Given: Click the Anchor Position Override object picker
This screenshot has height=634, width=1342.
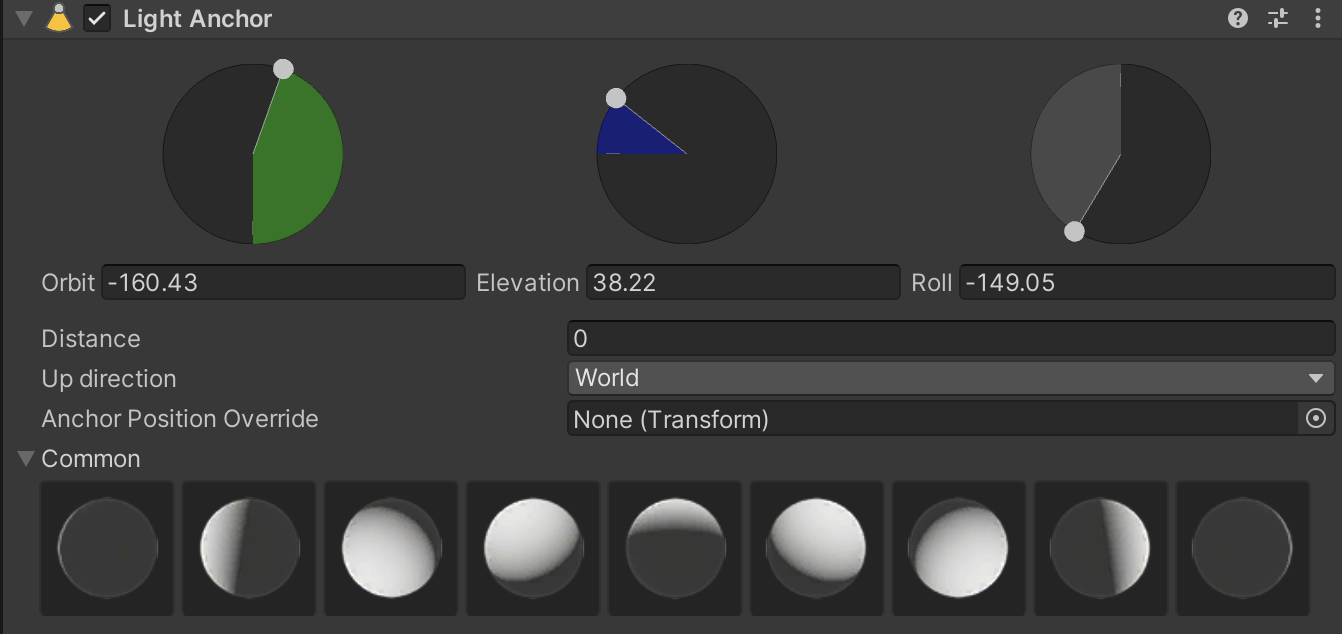Looking at the screenshot, I should click(1316, 419).
